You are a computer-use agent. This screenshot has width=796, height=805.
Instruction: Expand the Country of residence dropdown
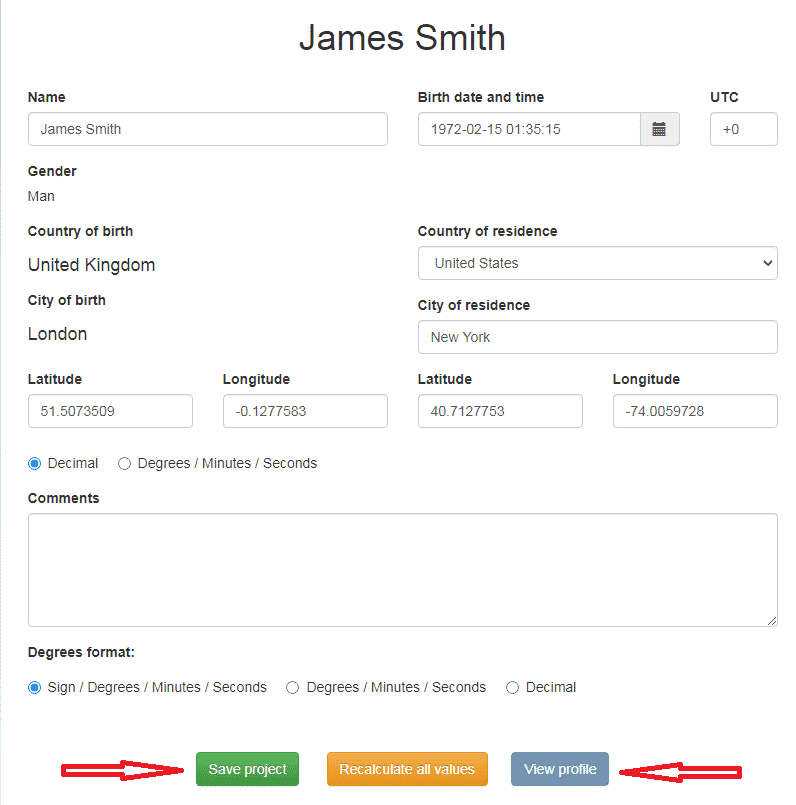click(597, 263)
